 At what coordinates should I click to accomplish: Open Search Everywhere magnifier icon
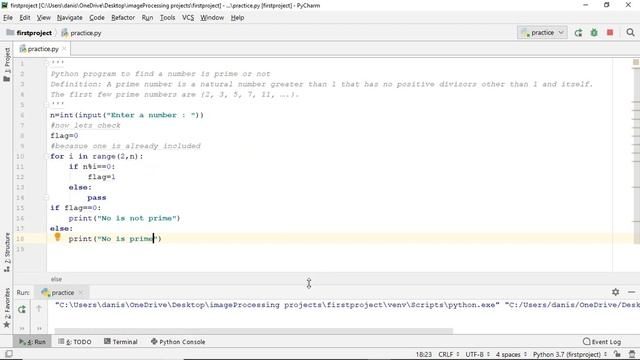click(630, 32)
